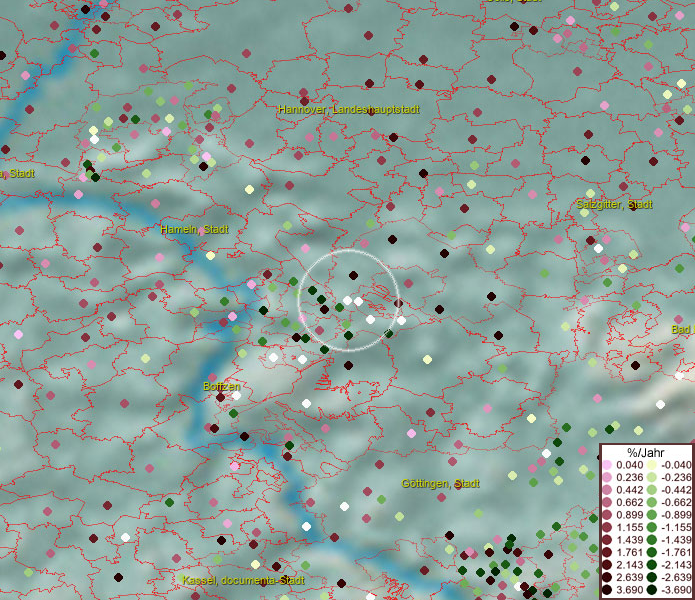Select the -0.662 legend value
Screen dimensions: 695x600
676,503
